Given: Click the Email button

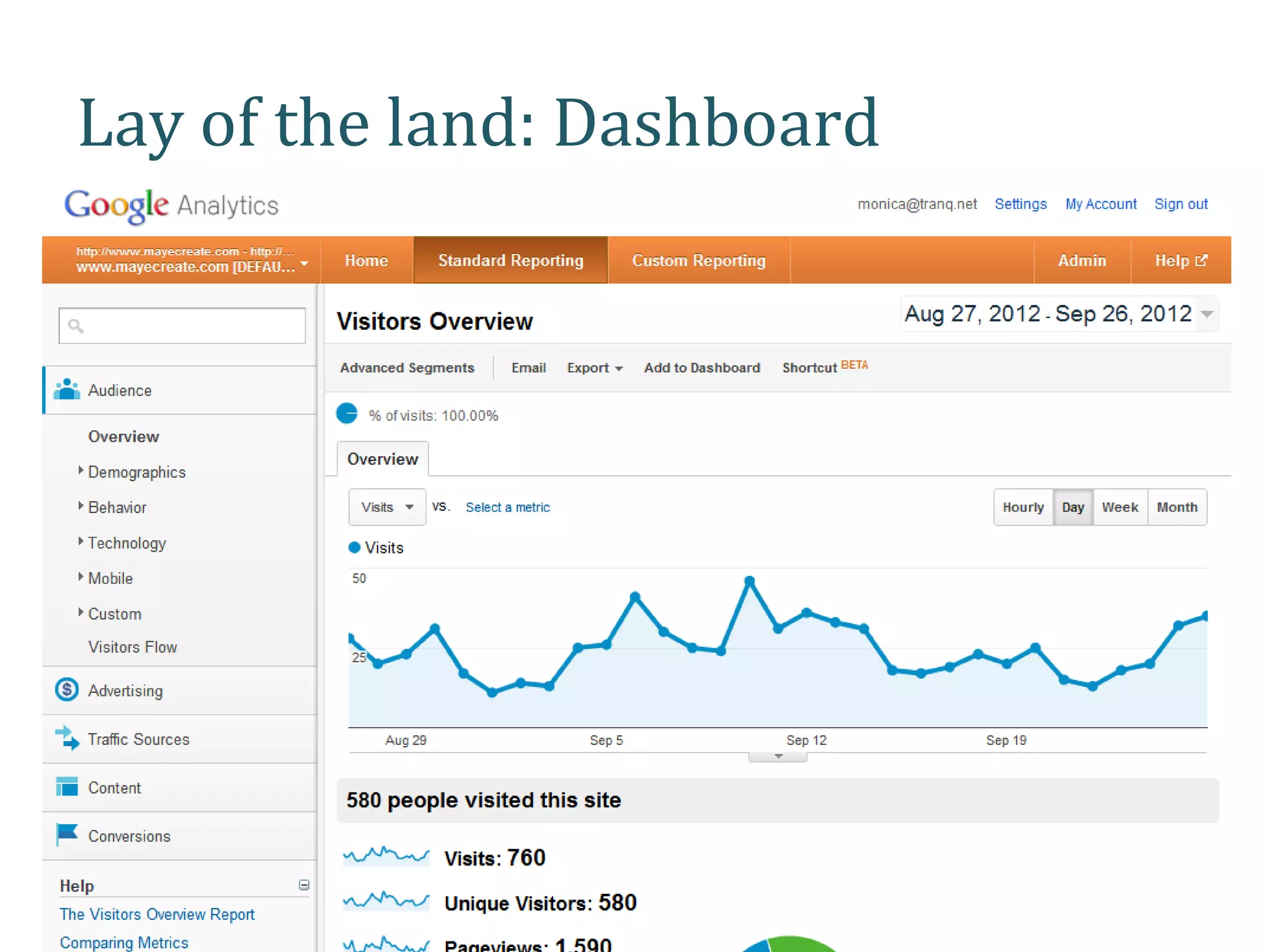Looking at the screenshot, I should [528, 368].
